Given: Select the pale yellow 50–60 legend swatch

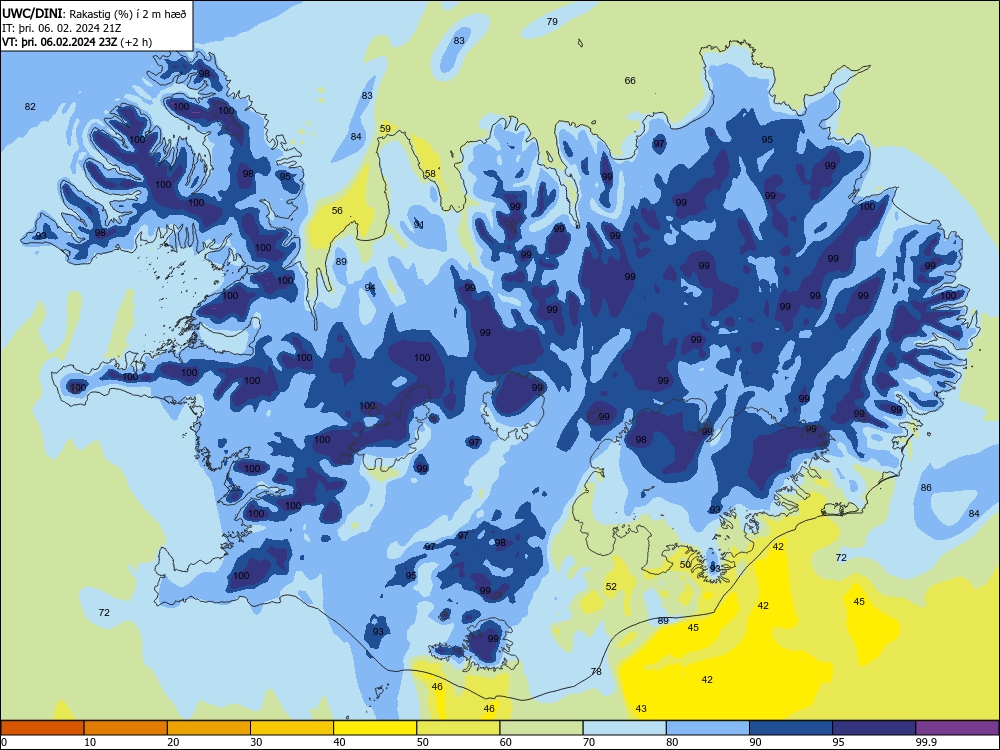Looking at the screenshot, I should coord(459,728).
